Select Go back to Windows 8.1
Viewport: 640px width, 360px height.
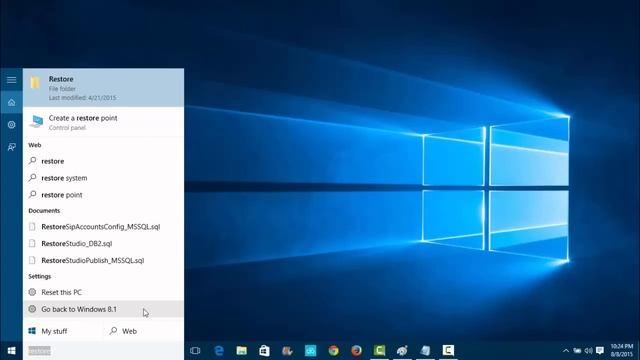coord(103,309)
